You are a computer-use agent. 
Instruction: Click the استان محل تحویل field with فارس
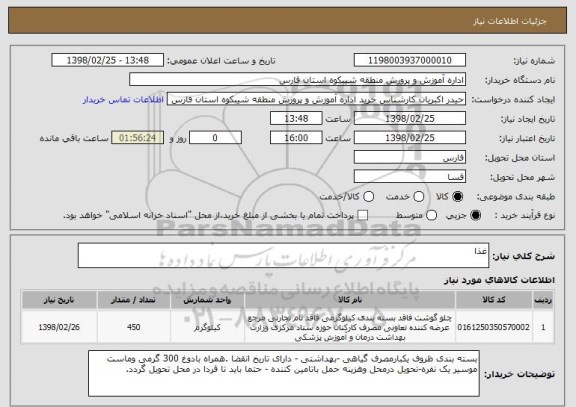point(410,158)
